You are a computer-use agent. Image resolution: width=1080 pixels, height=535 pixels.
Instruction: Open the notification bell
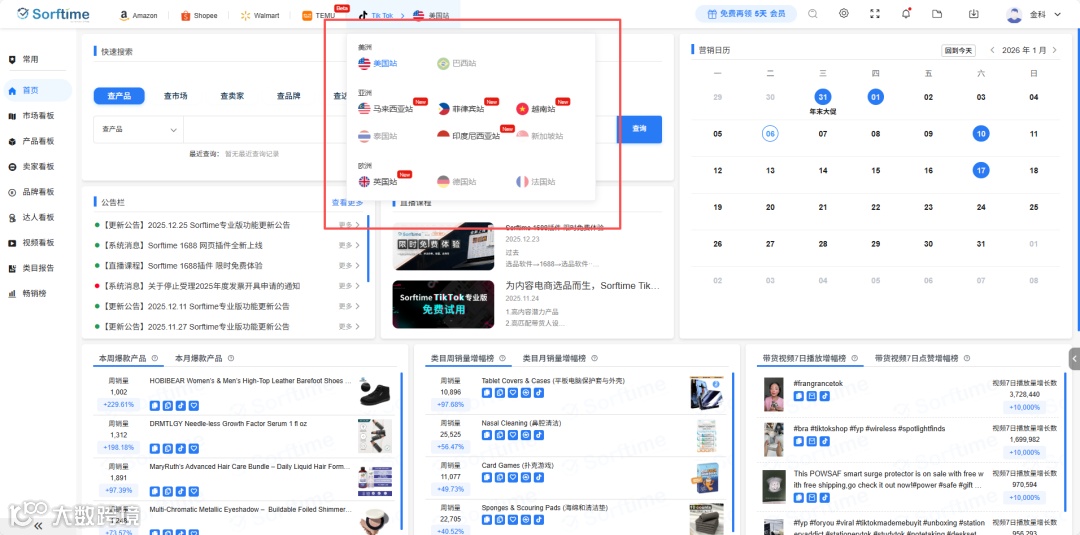(906, 14)
